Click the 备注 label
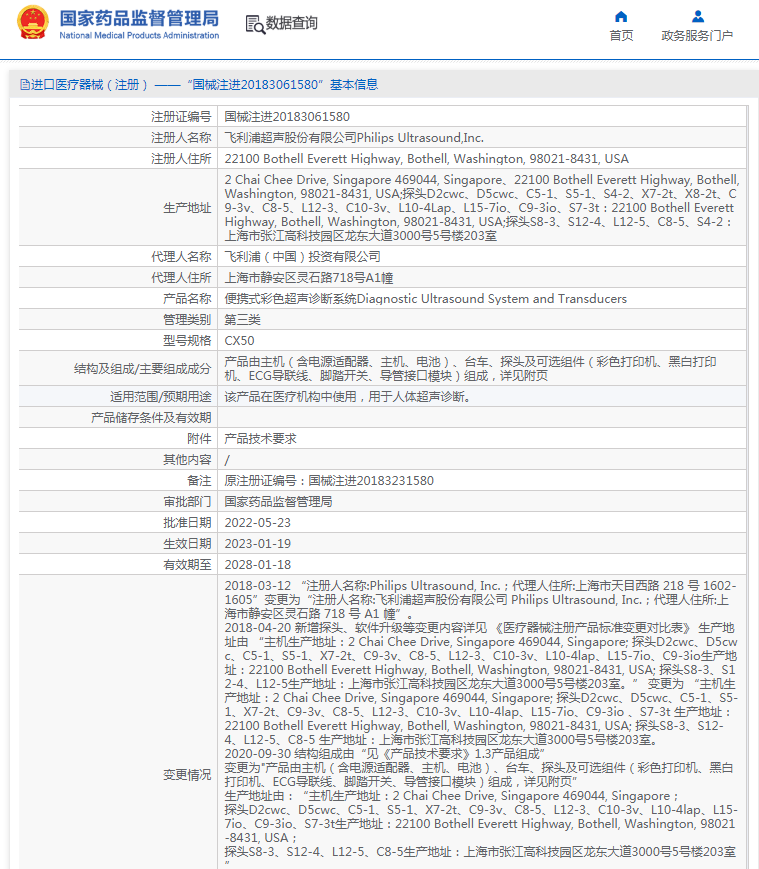This screenshot has height=869, width=759. coord(199,481)
